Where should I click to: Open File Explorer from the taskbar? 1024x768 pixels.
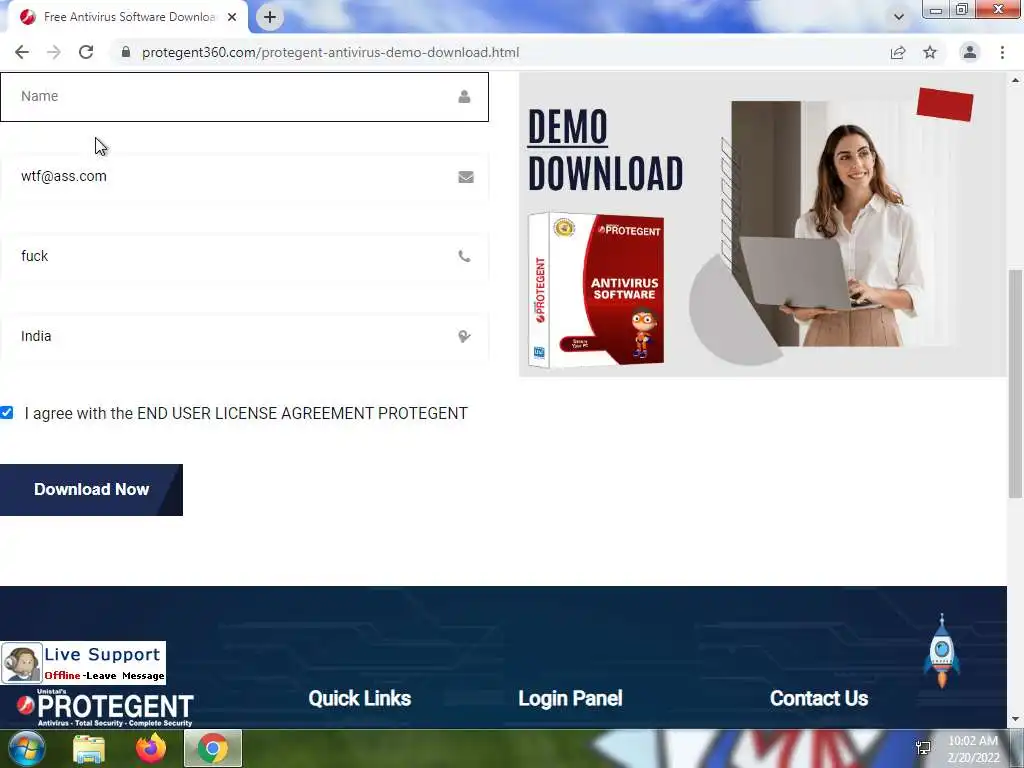tap(89, 748)
